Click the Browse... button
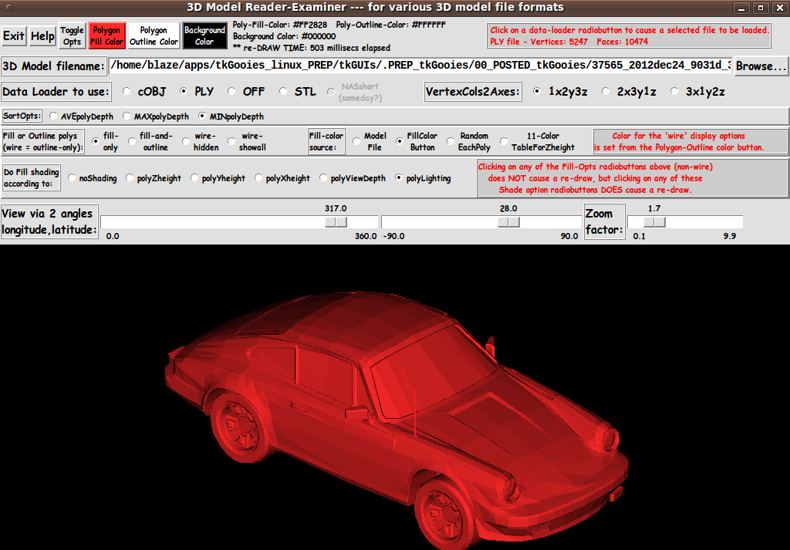The image size is (790, 550). tap(761, 66)
